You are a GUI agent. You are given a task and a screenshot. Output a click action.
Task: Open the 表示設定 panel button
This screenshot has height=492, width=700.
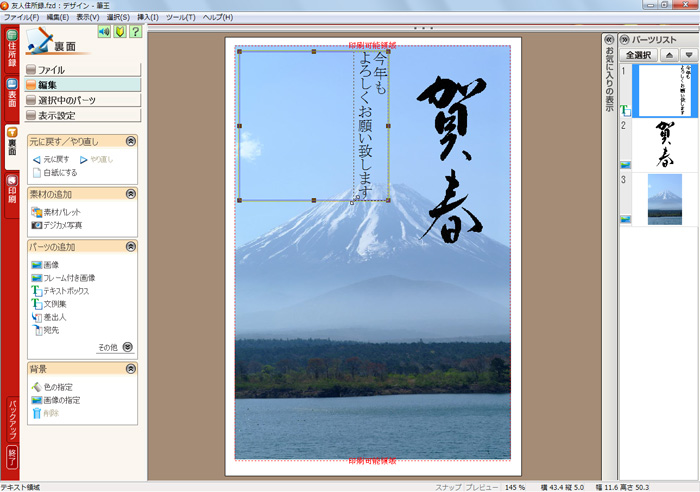pos(83,115)
